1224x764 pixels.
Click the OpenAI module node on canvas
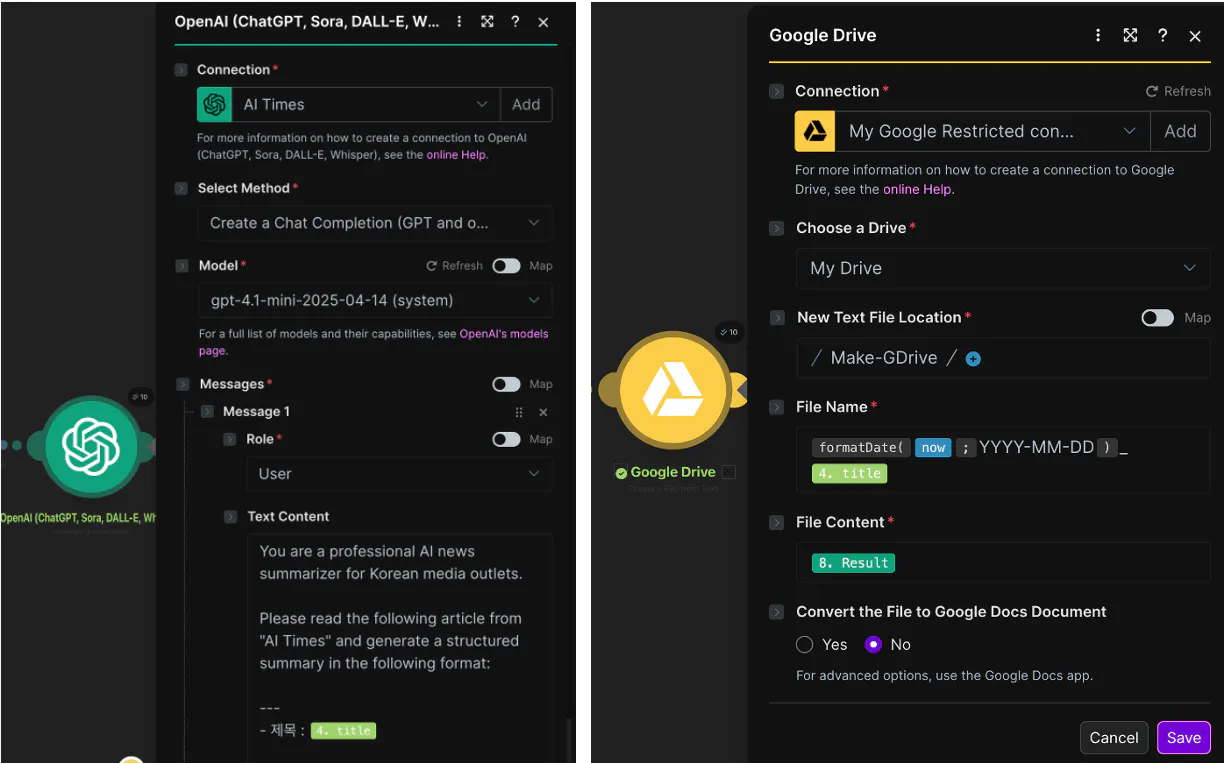(x=91, y=446)
